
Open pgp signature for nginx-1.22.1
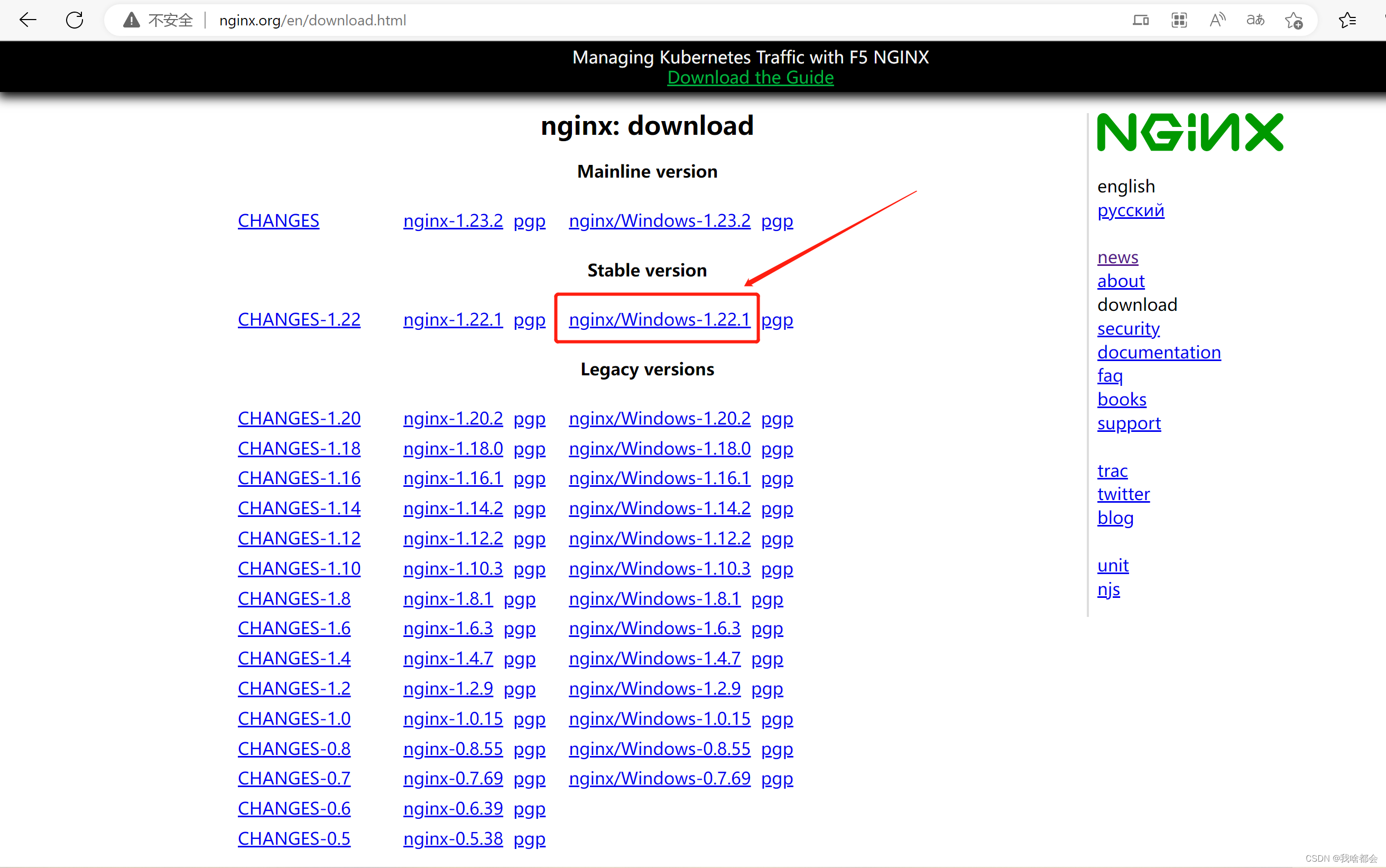click(x=529, y=320)
